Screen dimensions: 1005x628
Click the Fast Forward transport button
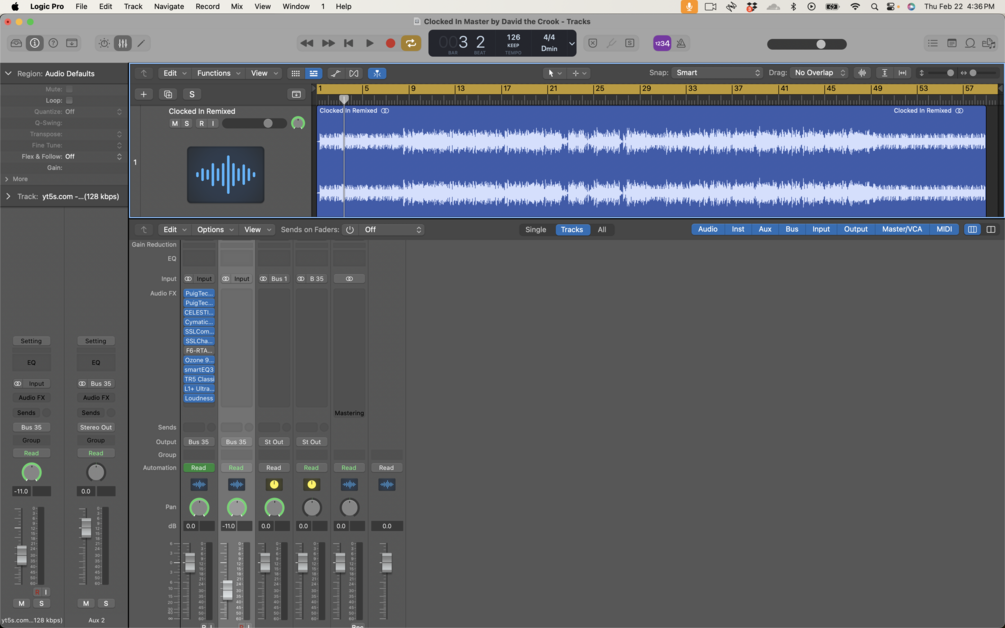(x=328, y=43)
